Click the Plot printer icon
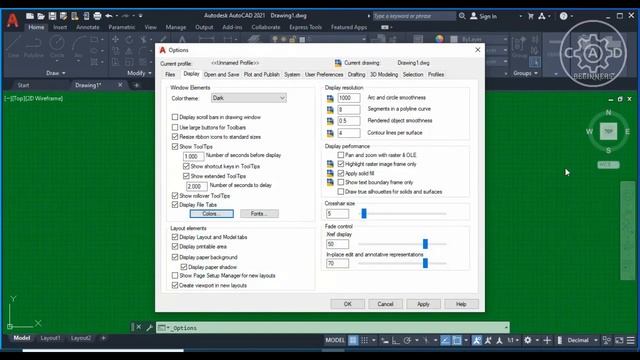This screenshot has height=360, width=640. (x=97, y=16)
